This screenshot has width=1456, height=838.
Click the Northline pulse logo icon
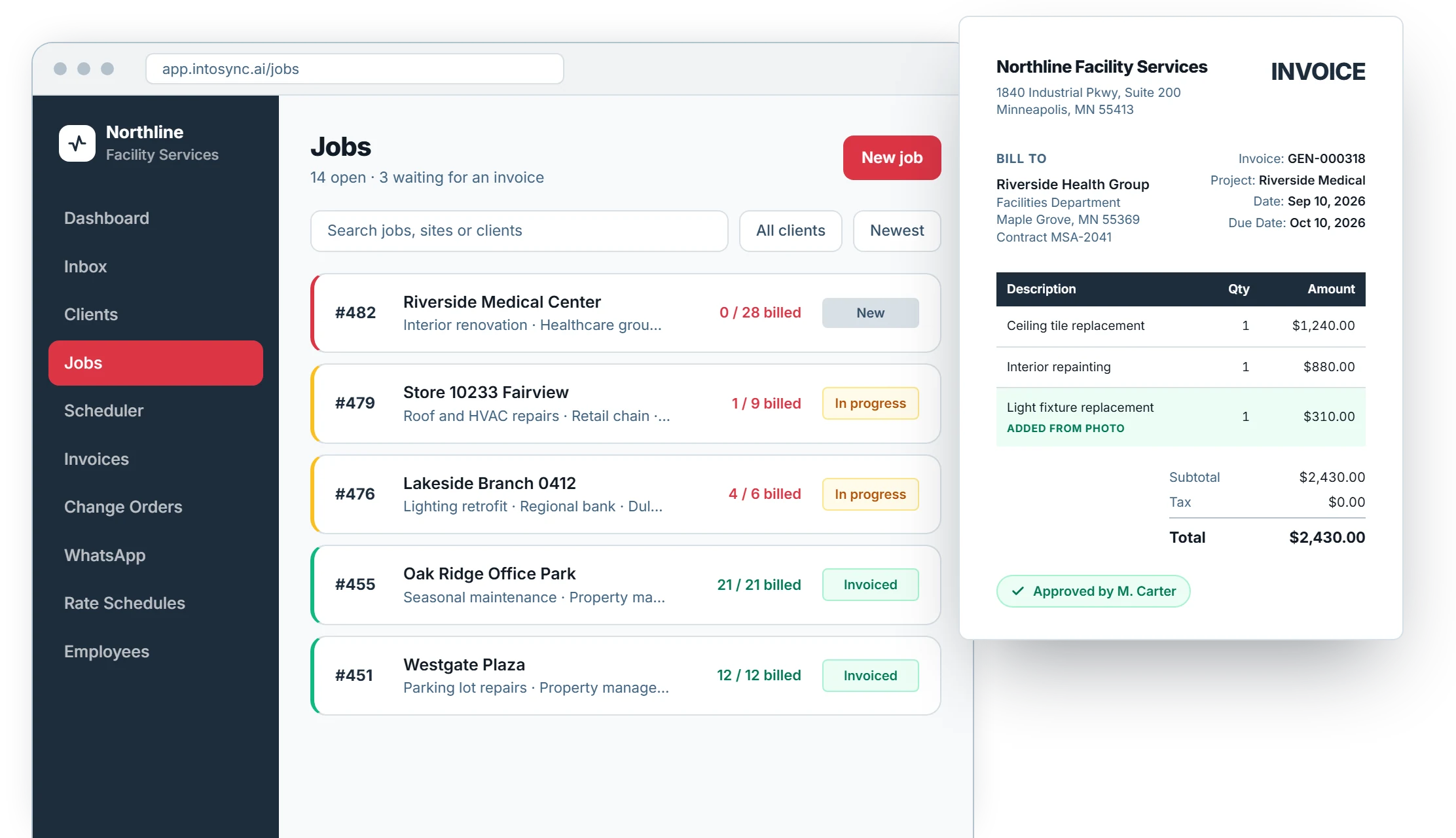coord(77,143)
